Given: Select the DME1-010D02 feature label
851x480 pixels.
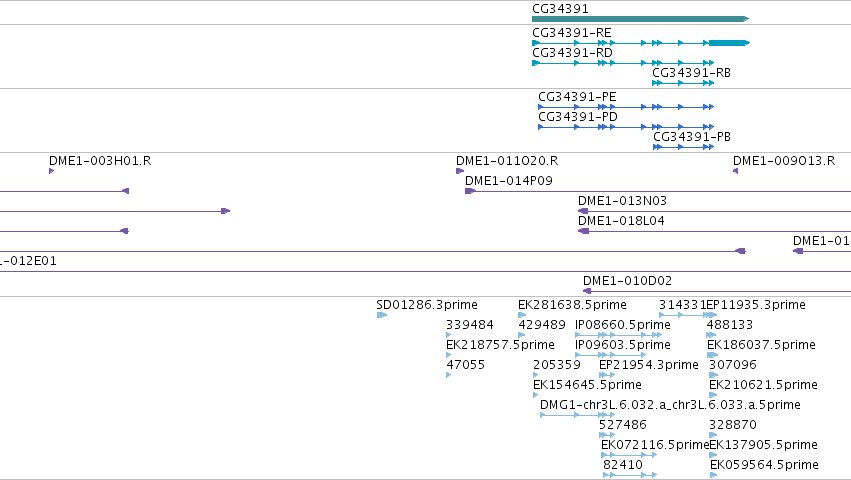Looking at the screenshot, I should click(627, 281).
